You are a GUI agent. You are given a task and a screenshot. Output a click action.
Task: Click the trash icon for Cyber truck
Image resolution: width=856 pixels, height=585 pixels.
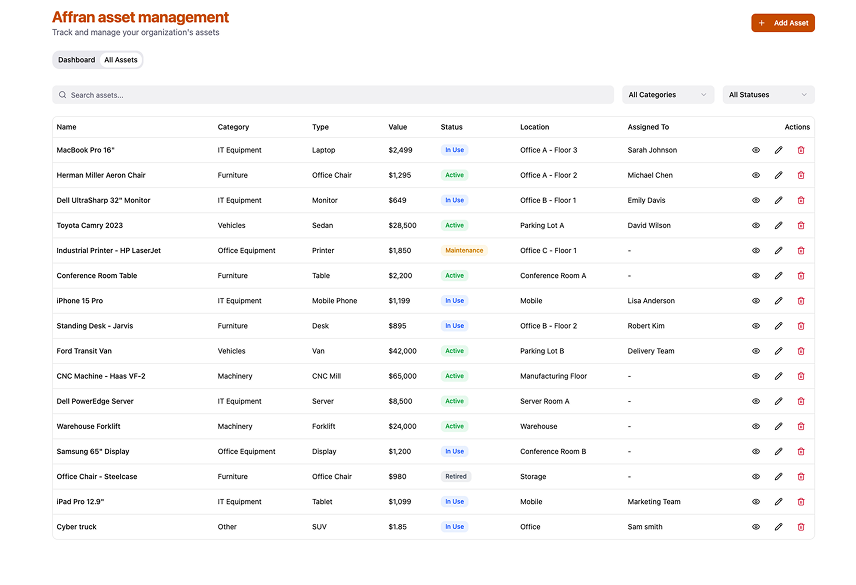[x=800, y=527]
